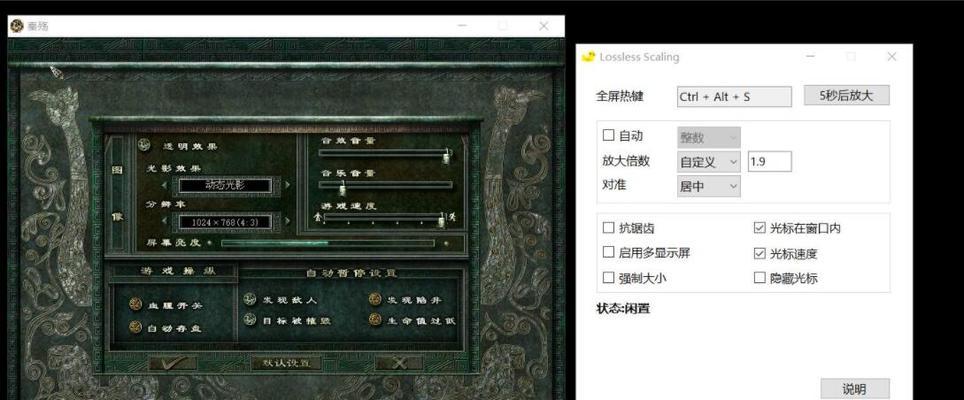This screenshot has width=964, height=400.
Task: Minimize the game window
Action: point(462,26)
